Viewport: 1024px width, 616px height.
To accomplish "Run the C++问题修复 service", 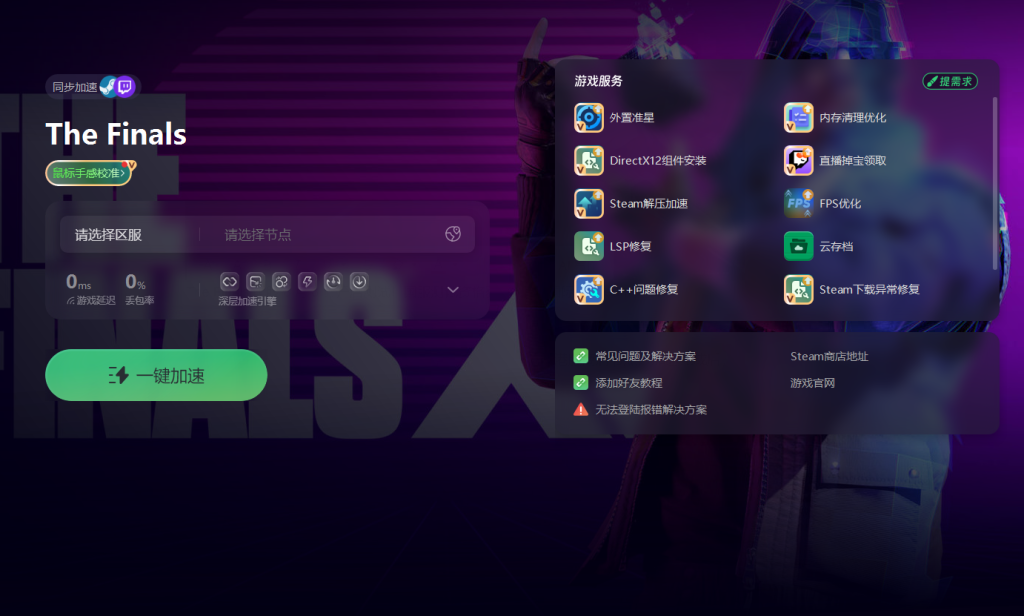I will (626, 289).
